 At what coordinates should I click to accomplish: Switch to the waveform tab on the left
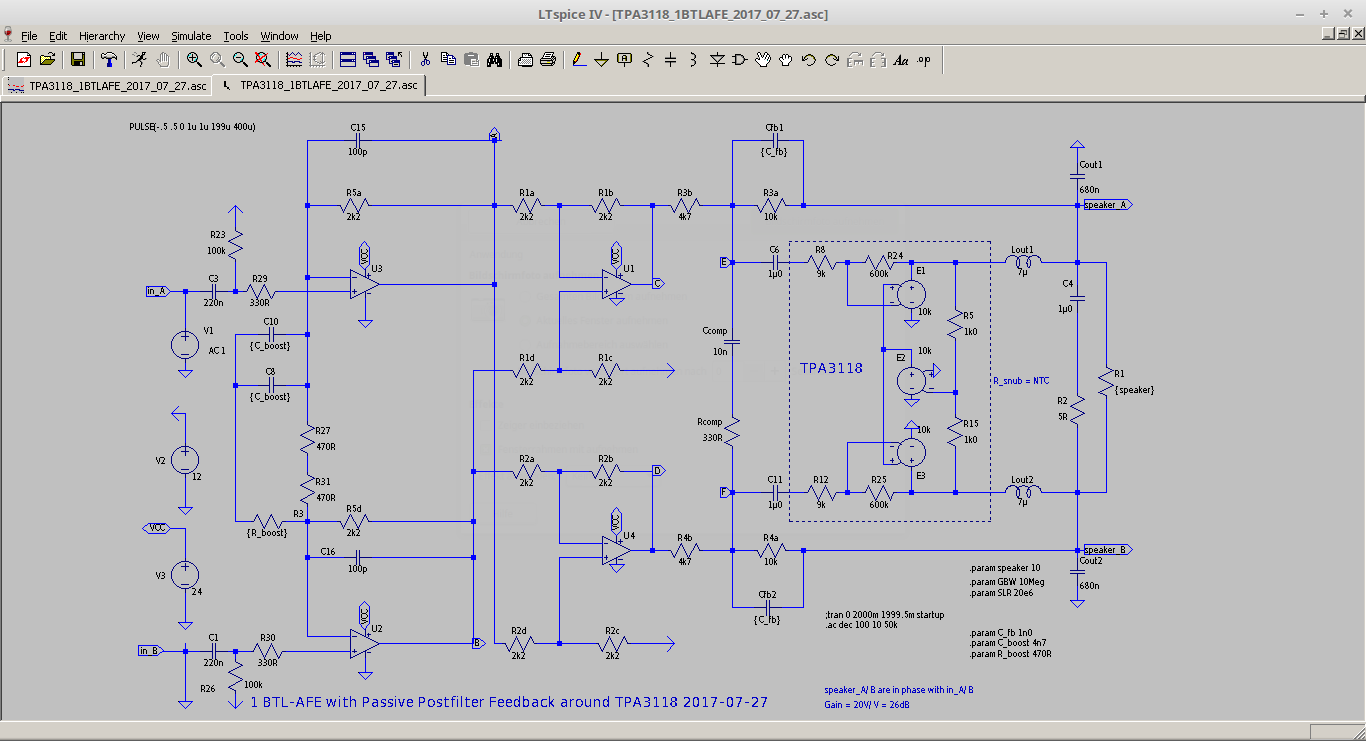coord(107,86)
